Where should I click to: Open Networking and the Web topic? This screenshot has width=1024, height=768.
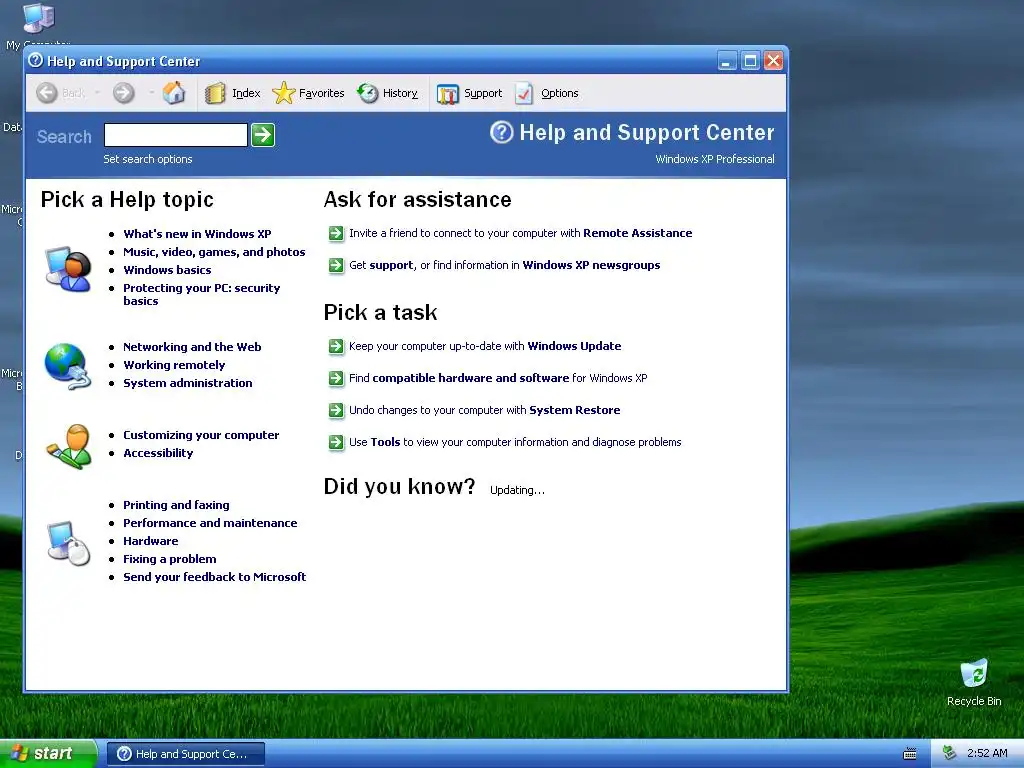coord(192,347)
